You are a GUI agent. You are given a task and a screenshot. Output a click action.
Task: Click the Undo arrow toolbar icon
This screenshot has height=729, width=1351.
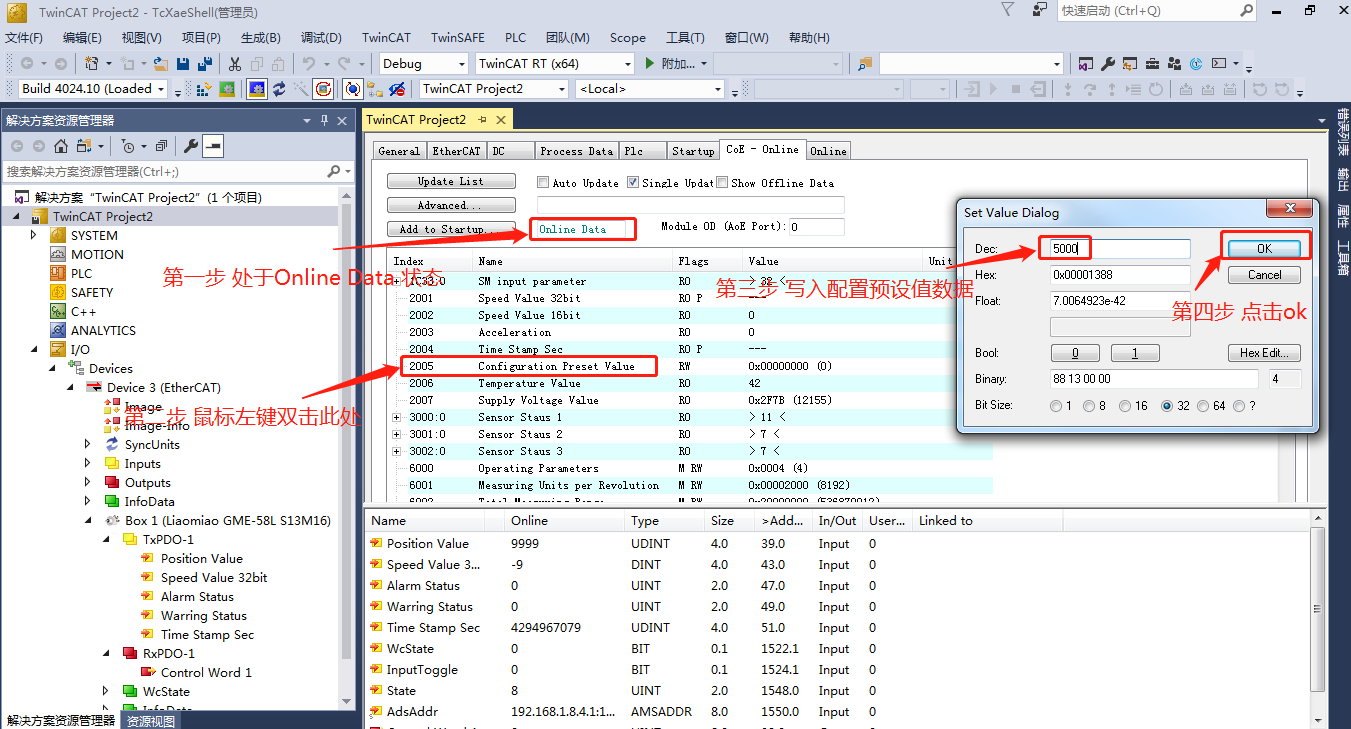[x=309, y=64]
